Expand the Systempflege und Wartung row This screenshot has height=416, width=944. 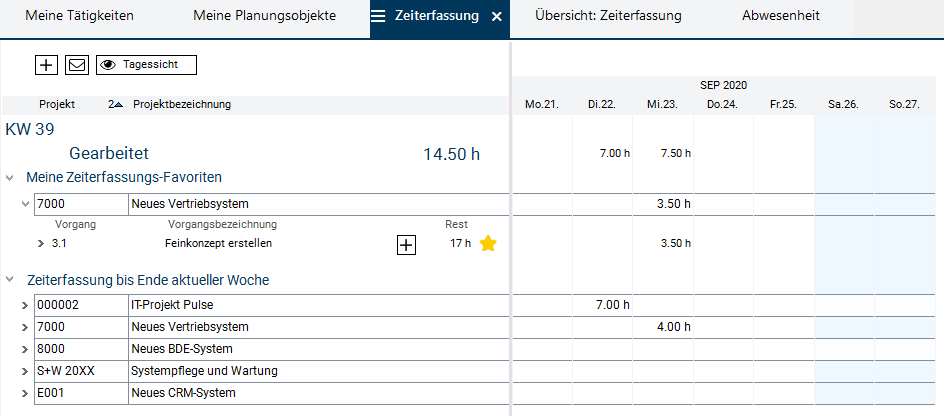coord(25,371)
